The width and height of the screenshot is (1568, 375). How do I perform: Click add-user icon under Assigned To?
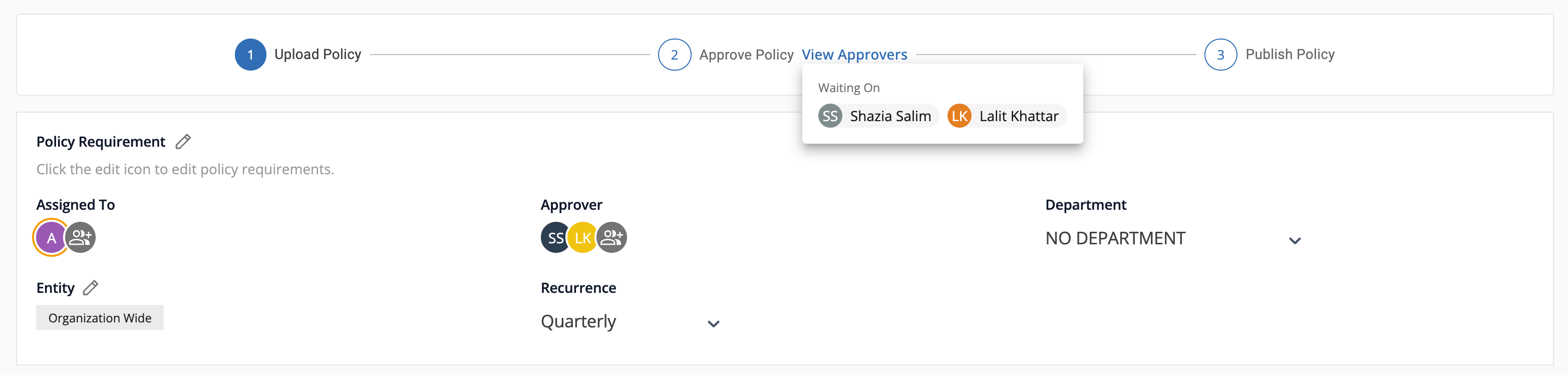[80, 237]
